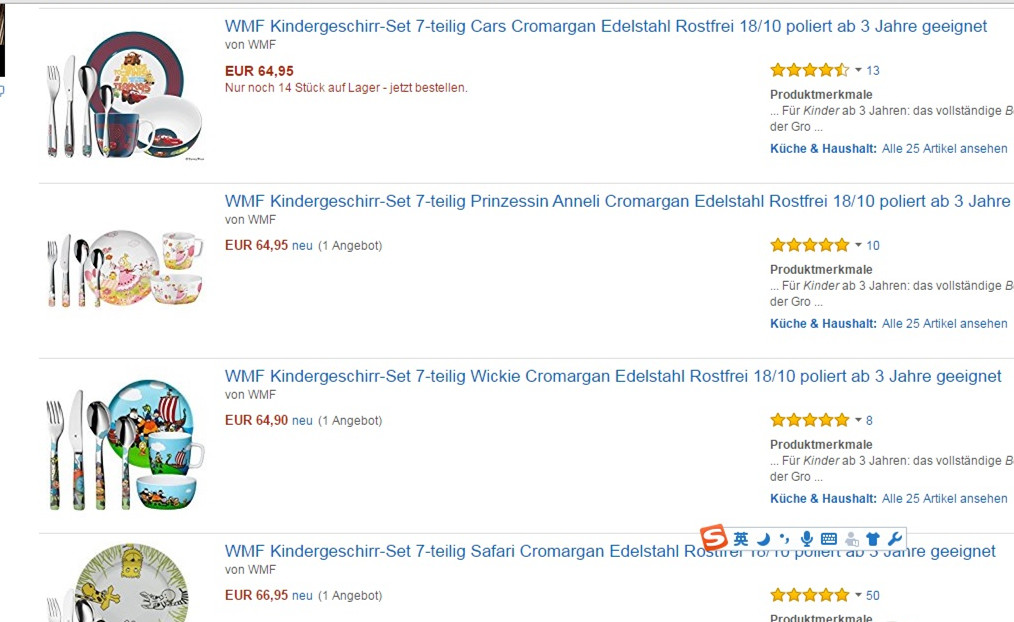Open Küche & Haushalt link under Wickie set
This screenshot has width=1014, height=622.
point(823,499)
